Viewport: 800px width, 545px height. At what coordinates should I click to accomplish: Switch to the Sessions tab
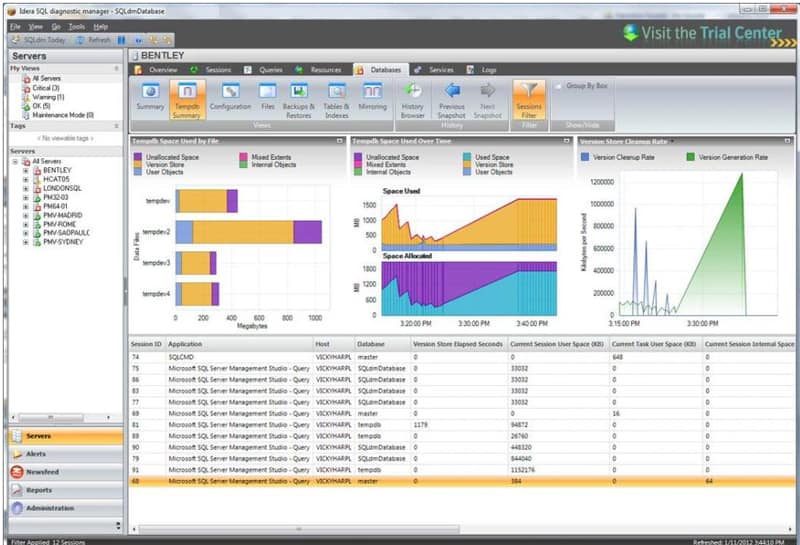[212, 70]
